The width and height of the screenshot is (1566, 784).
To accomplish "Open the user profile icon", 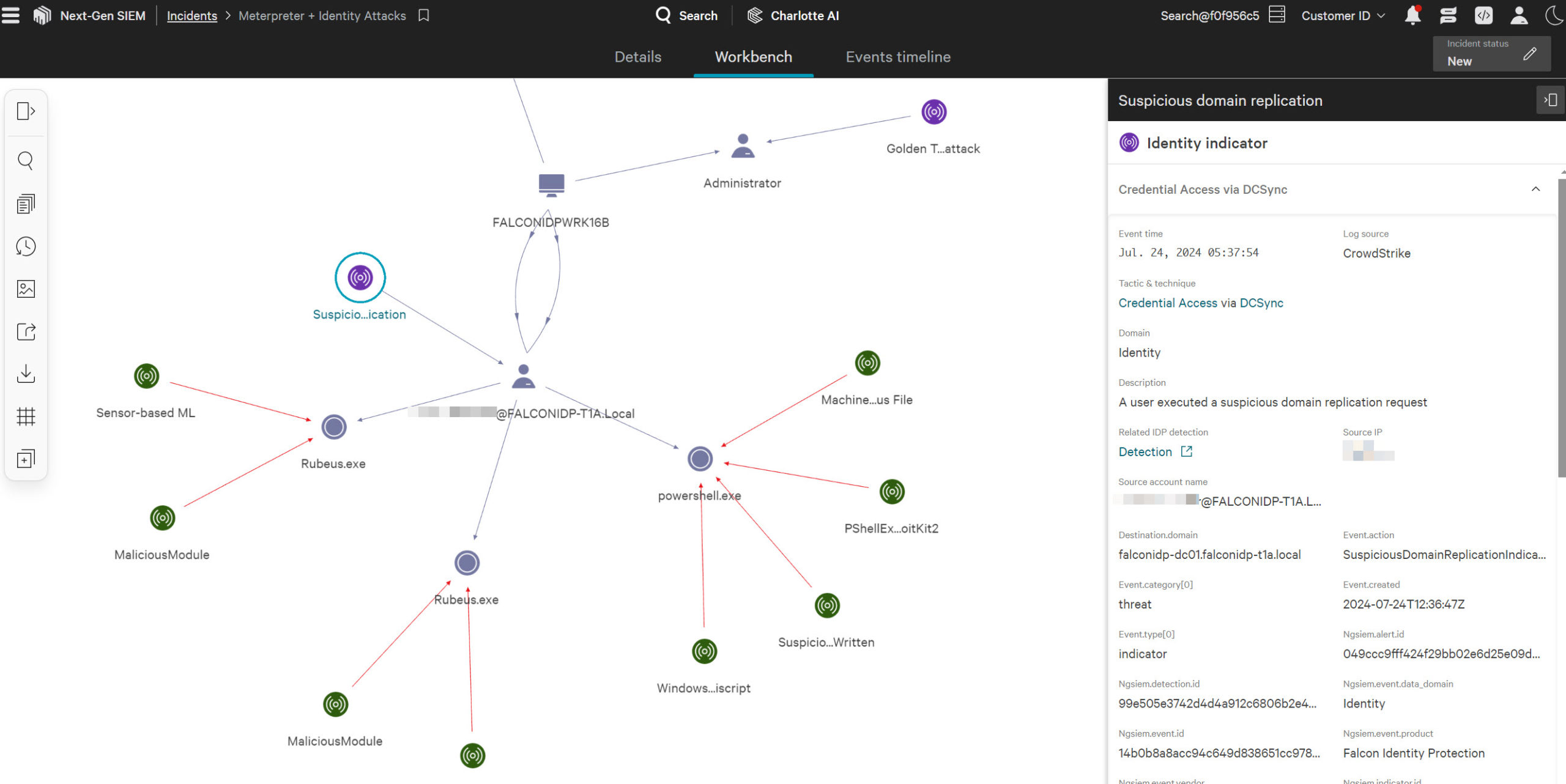I will click(x=1519, y=15).
